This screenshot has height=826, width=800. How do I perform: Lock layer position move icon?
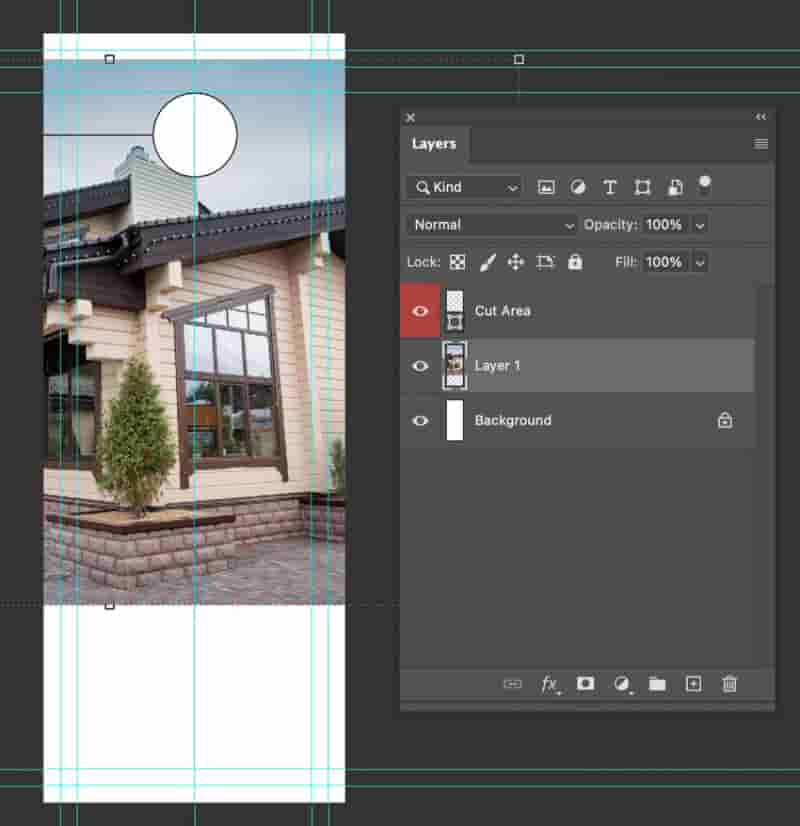(516, 262)
